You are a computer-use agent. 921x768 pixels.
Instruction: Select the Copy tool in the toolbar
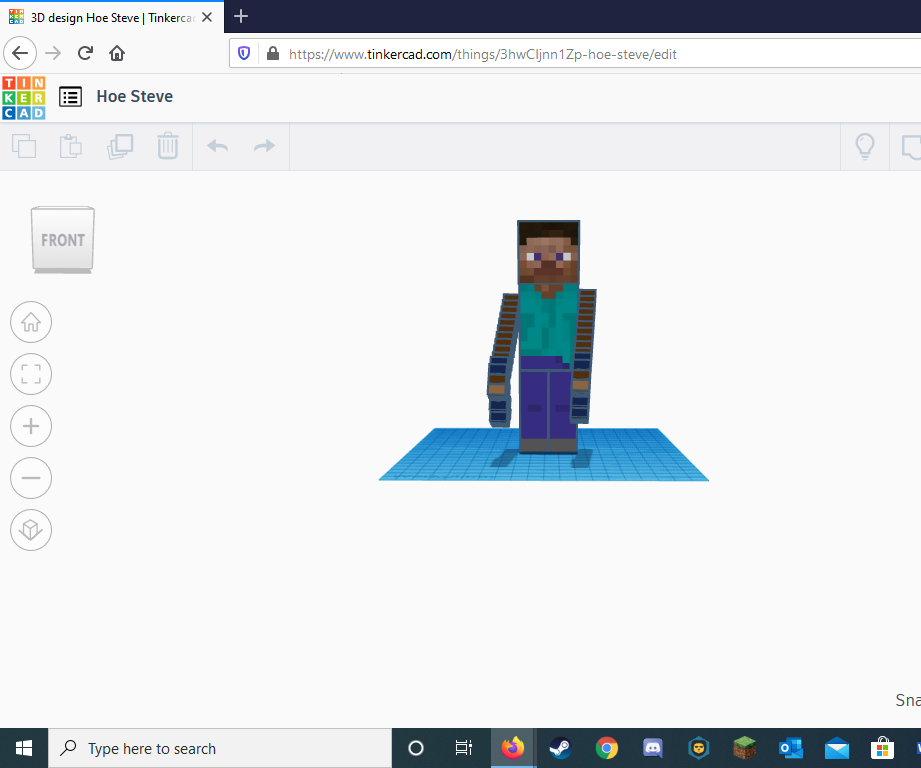pyautogui.click(x=24, y=146)
